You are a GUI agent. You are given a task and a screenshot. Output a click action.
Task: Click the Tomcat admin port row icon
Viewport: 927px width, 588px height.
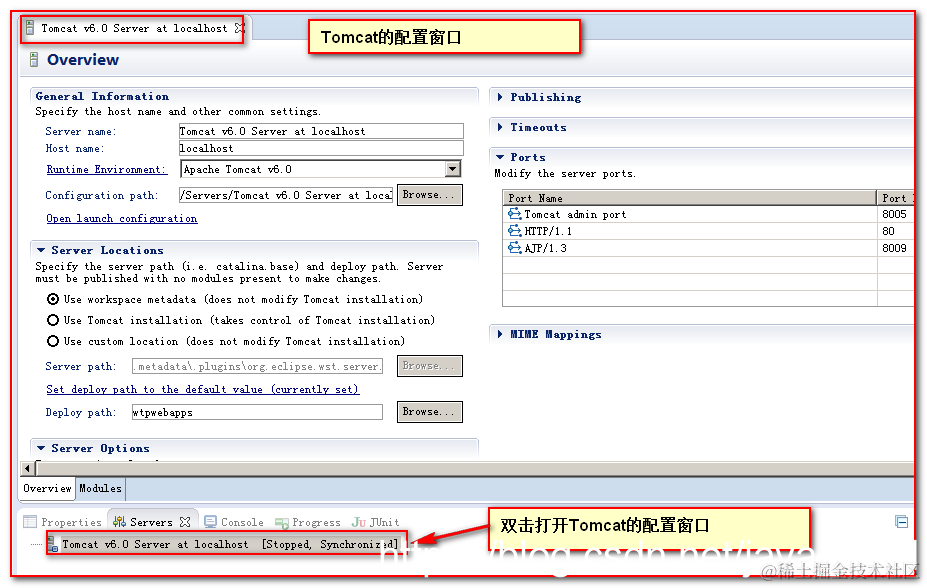(515, 214)
